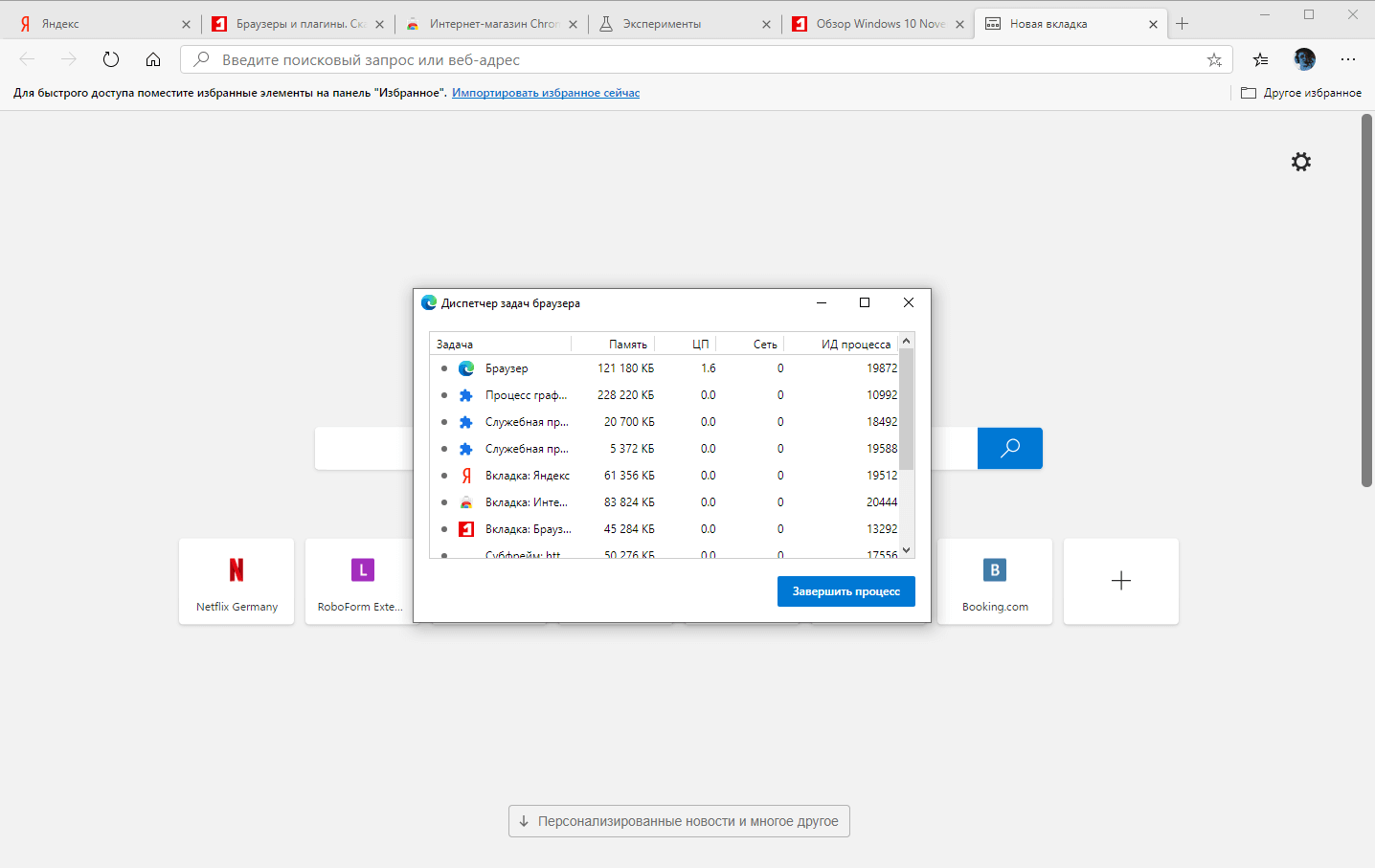The width and height of the screenshot is (1375, 868).
Task: Open the Favorites list icon
Action: [x=1261, y=59]
